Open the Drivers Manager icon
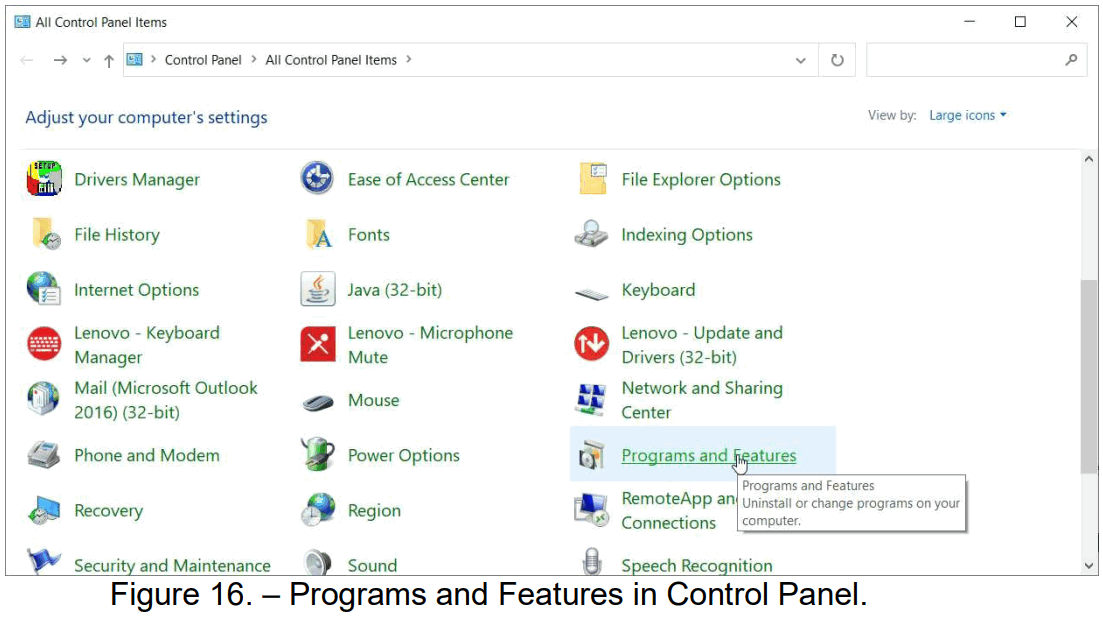 click(44, 180)
